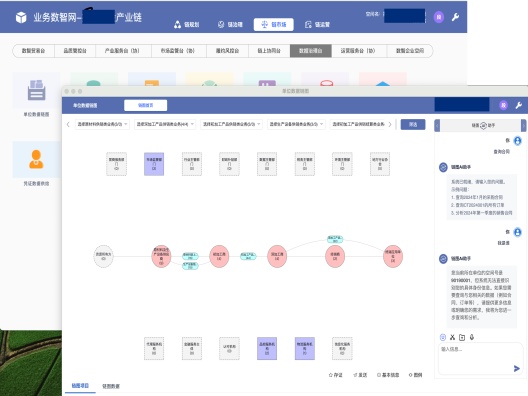
Task: Select the last gray dashed box in top row
Action: [x=380, y=164]
